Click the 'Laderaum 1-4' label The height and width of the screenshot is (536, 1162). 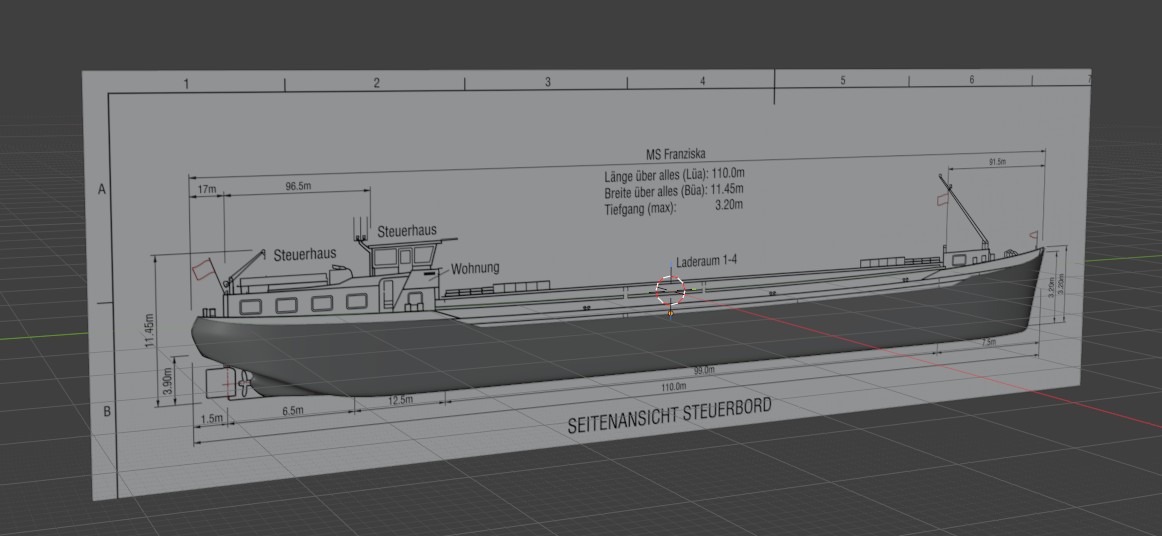(x=706, y=261)
